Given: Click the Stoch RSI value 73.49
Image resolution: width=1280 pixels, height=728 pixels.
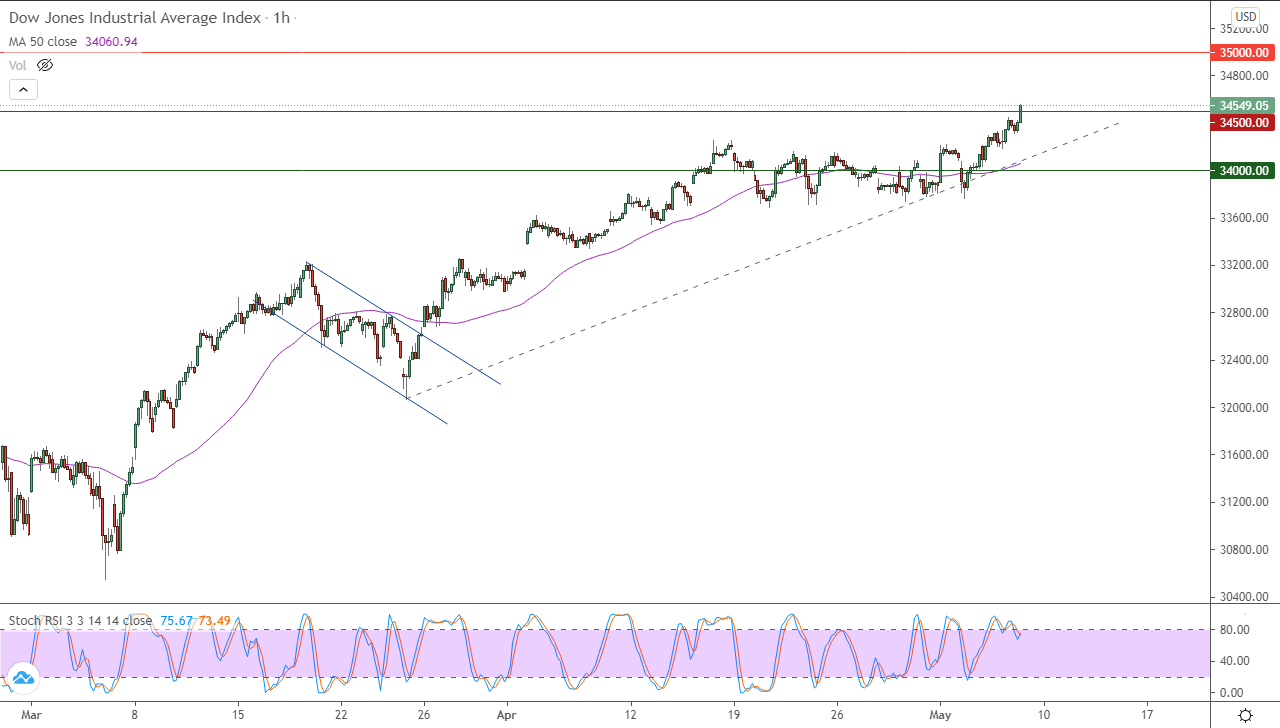Looking at the screenshot, I should [x=214, y=620].
